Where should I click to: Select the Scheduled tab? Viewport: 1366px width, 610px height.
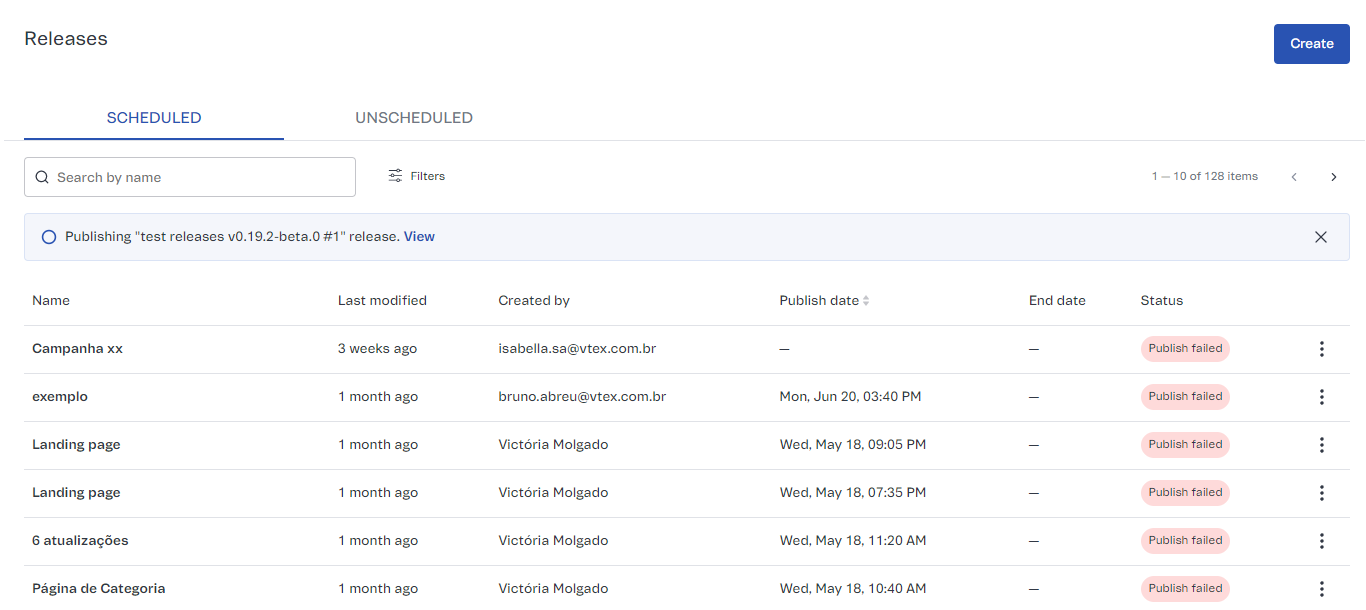pyautogui.click(x=154, y=118)
